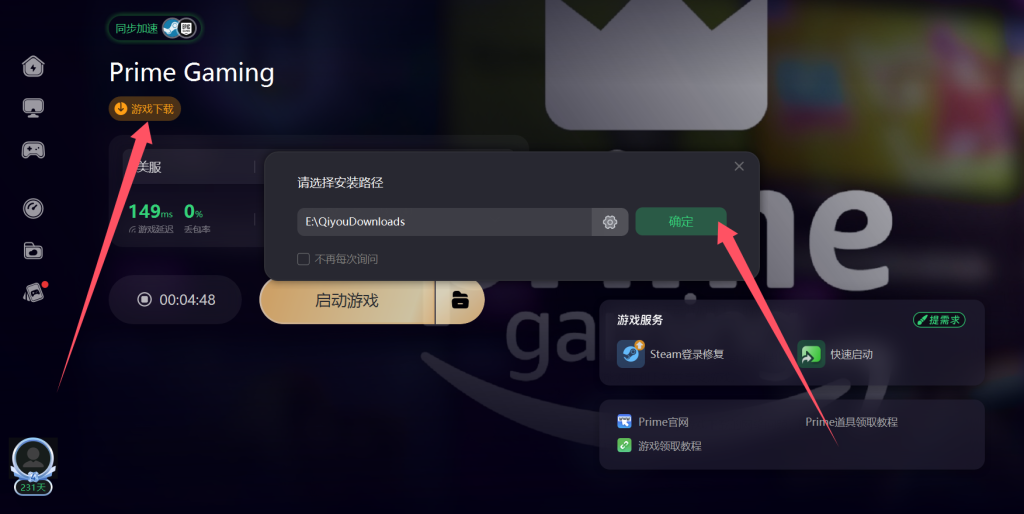The width and height of the screenshot is (1024, 514).
Task: Open the gamepad library icon
Action: tap(33, 150)
